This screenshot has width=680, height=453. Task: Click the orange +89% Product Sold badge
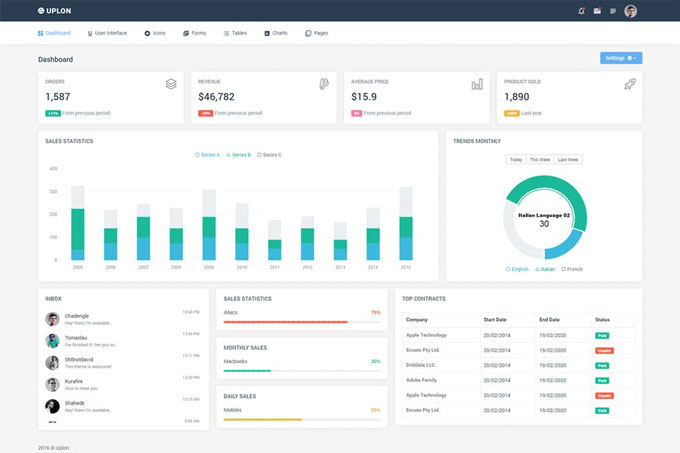(512, 113)
